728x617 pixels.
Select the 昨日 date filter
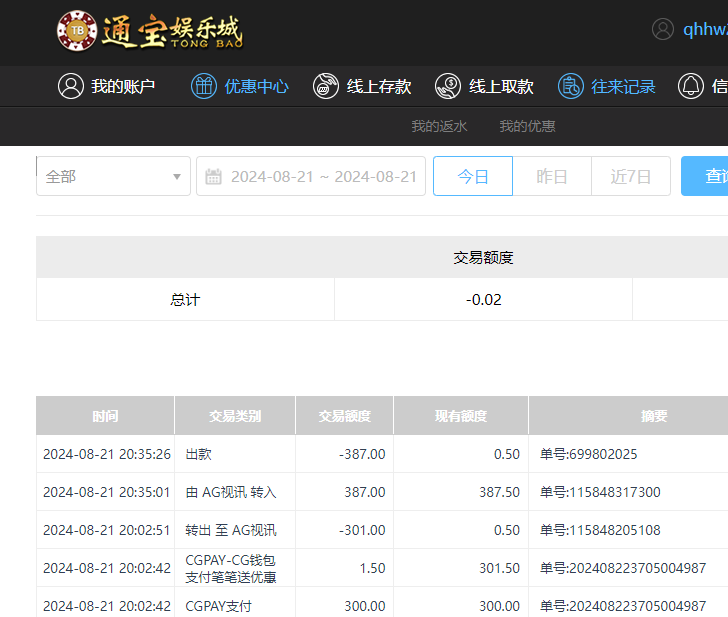[x=552, y=177]
